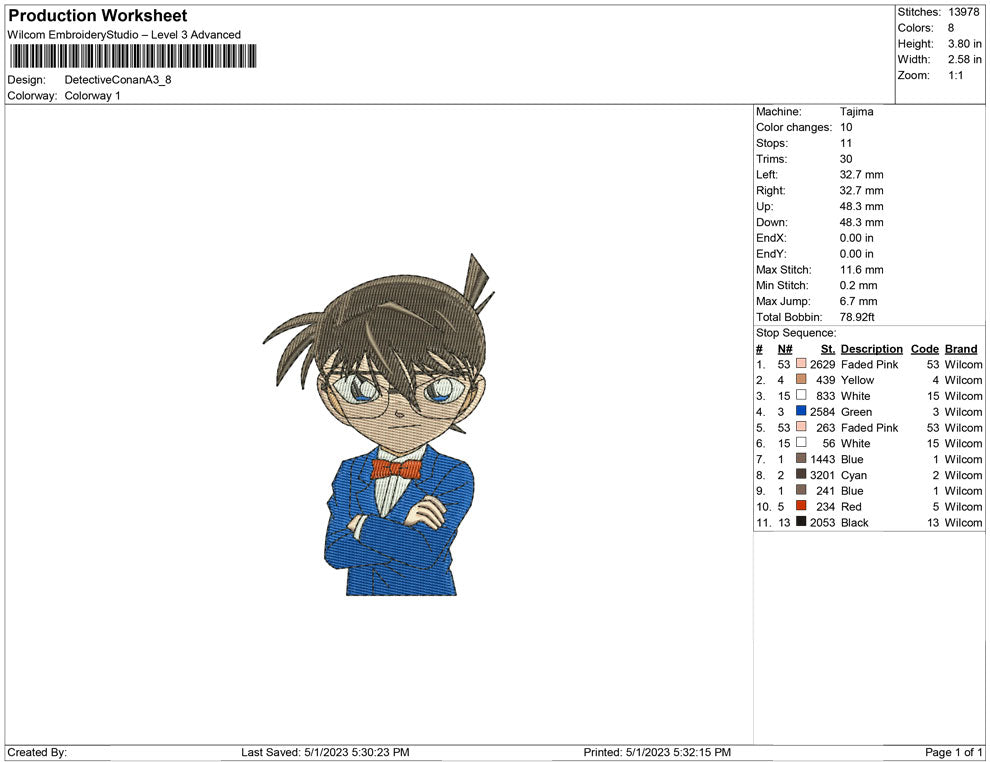Click 'Wilcom EmbroideryStudio – Level 3 Advanced' text
This screenshot has height=762, width=990.
pyautogui.click(x=124, y=35)
